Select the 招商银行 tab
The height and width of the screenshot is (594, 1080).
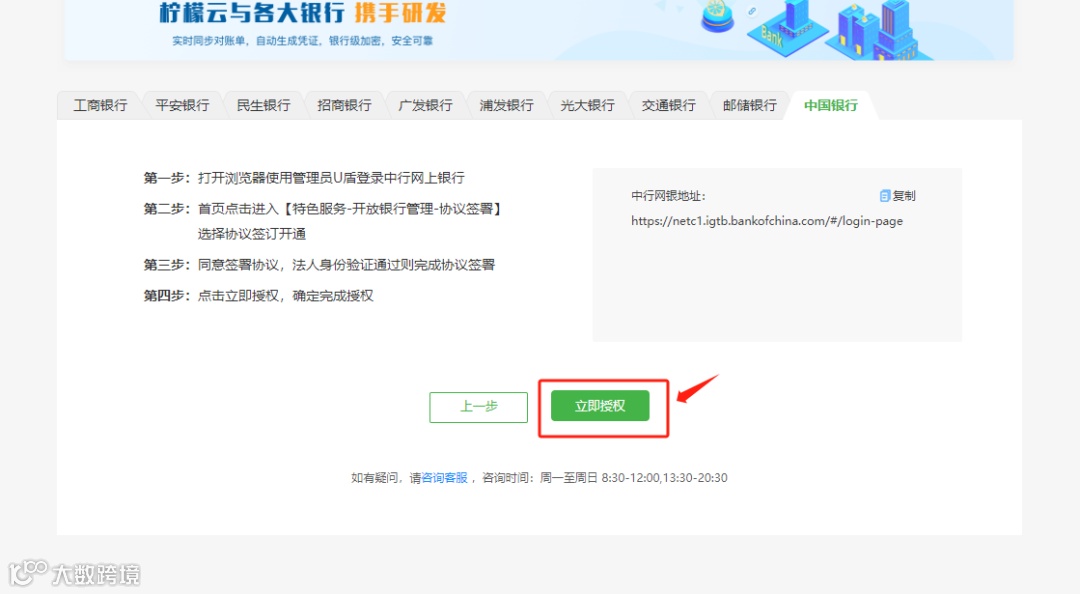(344, 105)
